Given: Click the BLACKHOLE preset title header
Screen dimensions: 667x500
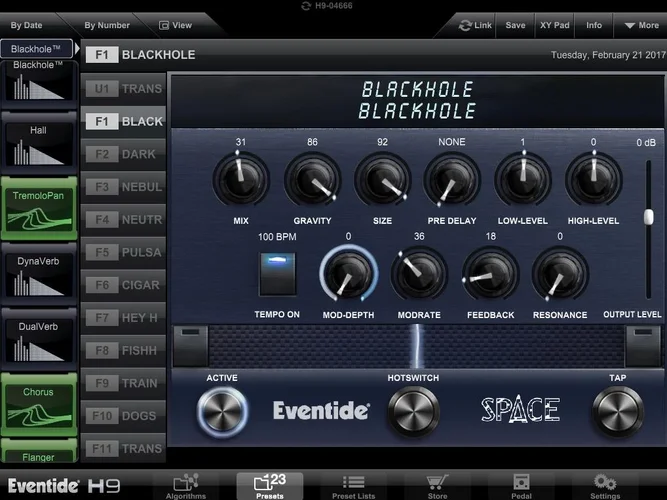Looking at the screenshot, I should pos(158,55).
